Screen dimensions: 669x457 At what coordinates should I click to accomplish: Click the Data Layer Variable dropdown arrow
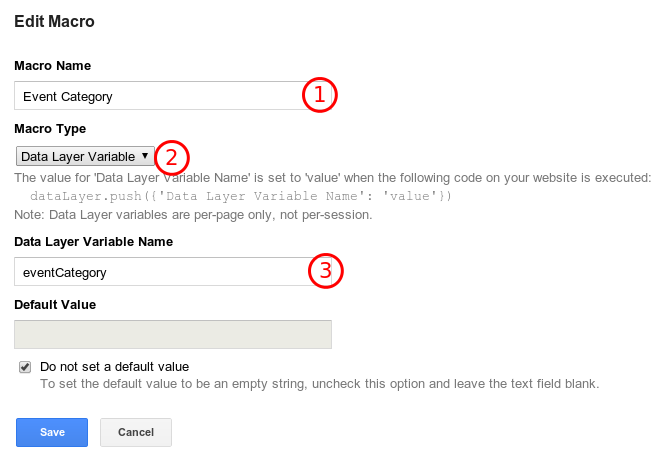click(x=146, y=156)
